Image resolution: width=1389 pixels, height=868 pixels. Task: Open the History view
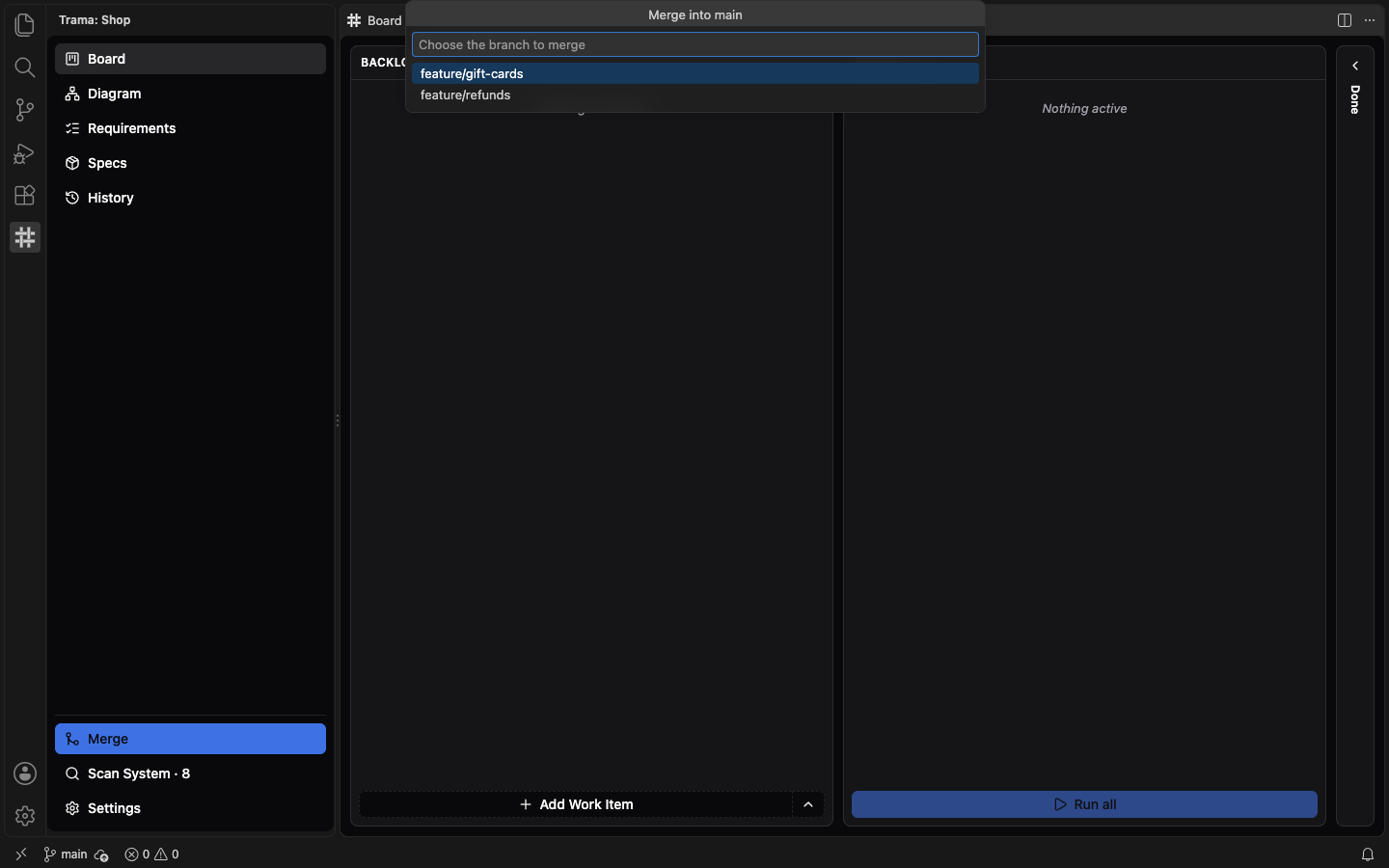pos(190,198)
